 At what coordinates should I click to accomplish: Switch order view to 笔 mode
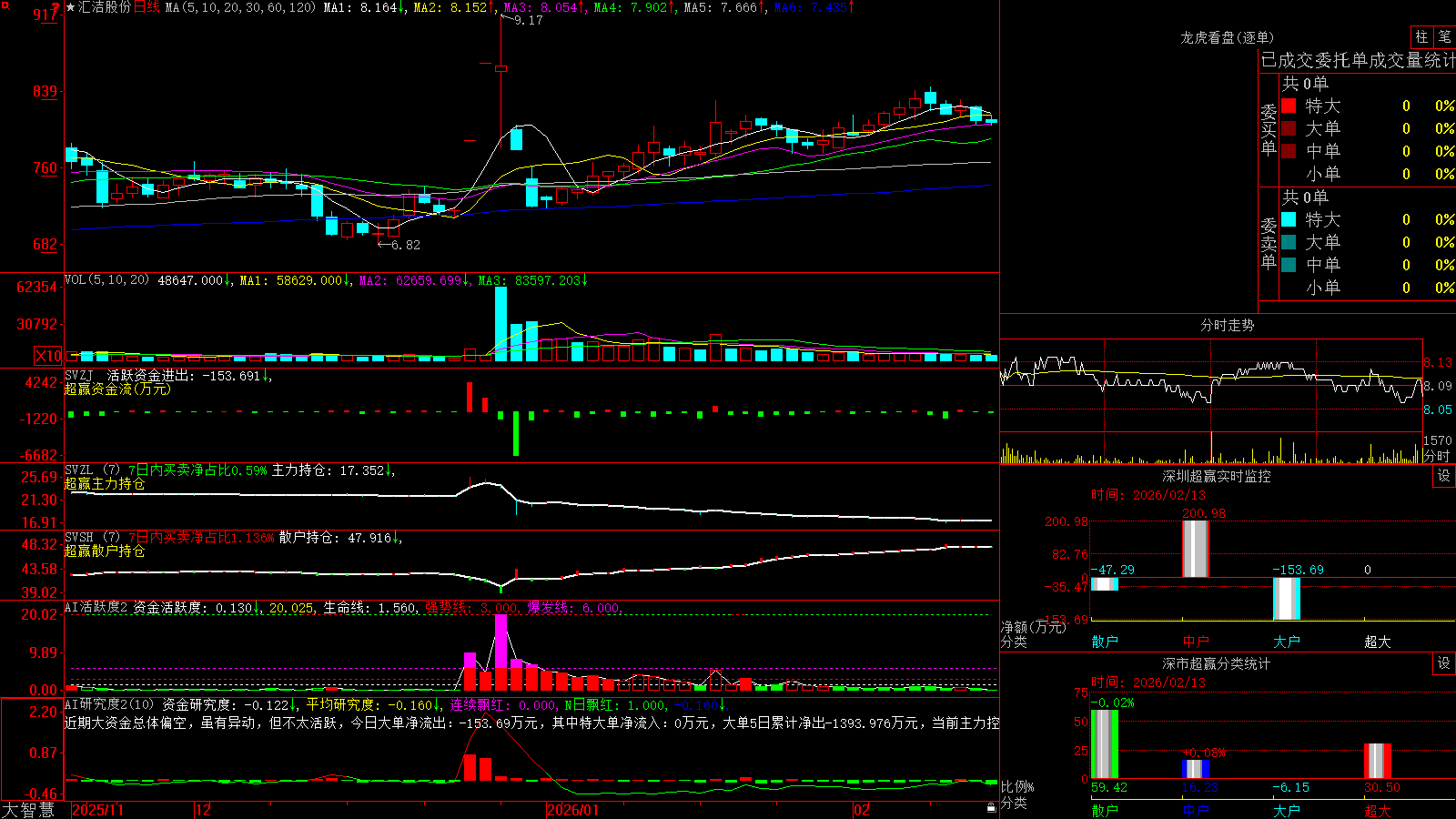[1444, 36]
